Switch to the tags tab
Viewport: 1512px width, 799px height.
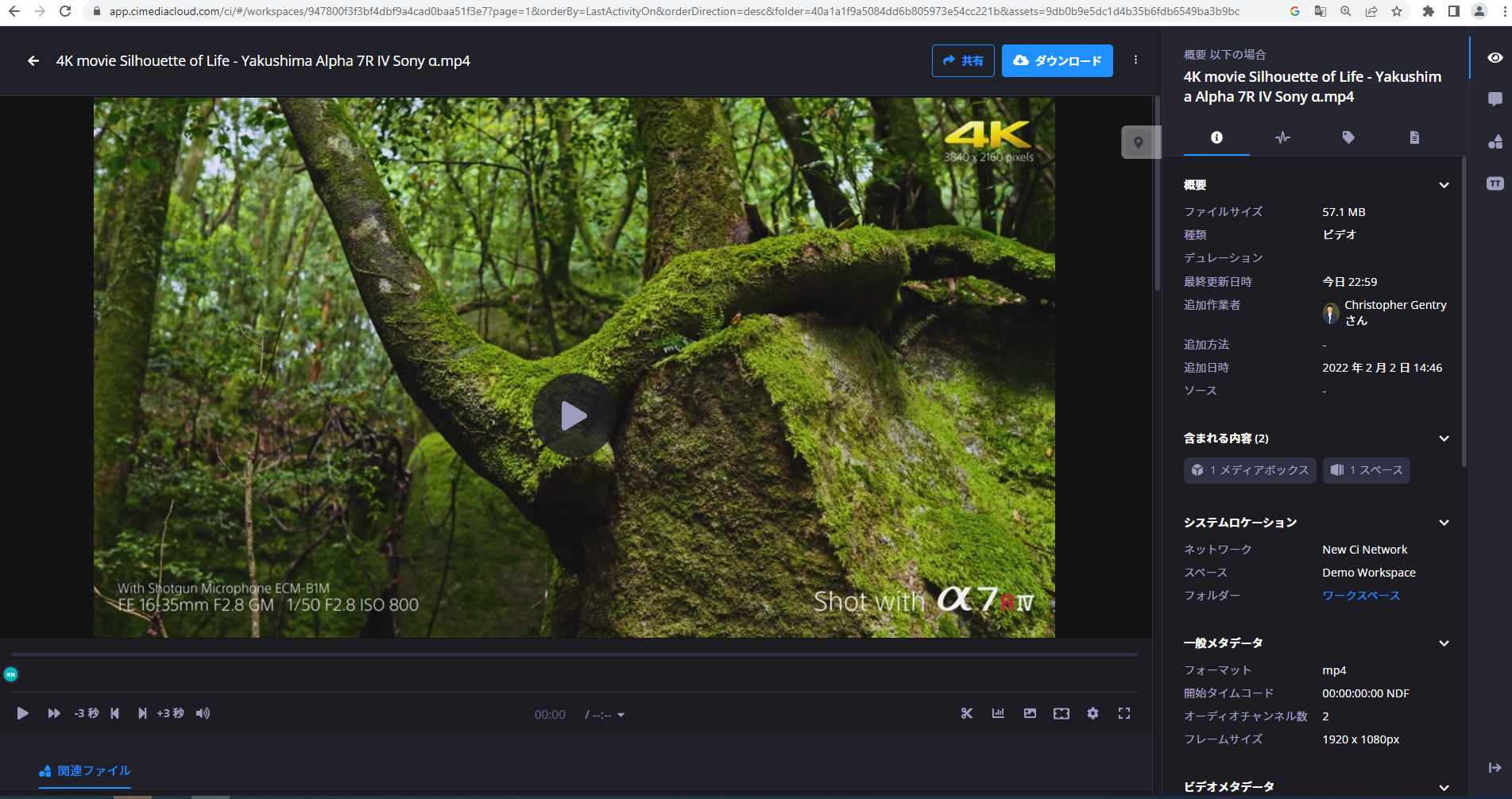coord(1348,137)
